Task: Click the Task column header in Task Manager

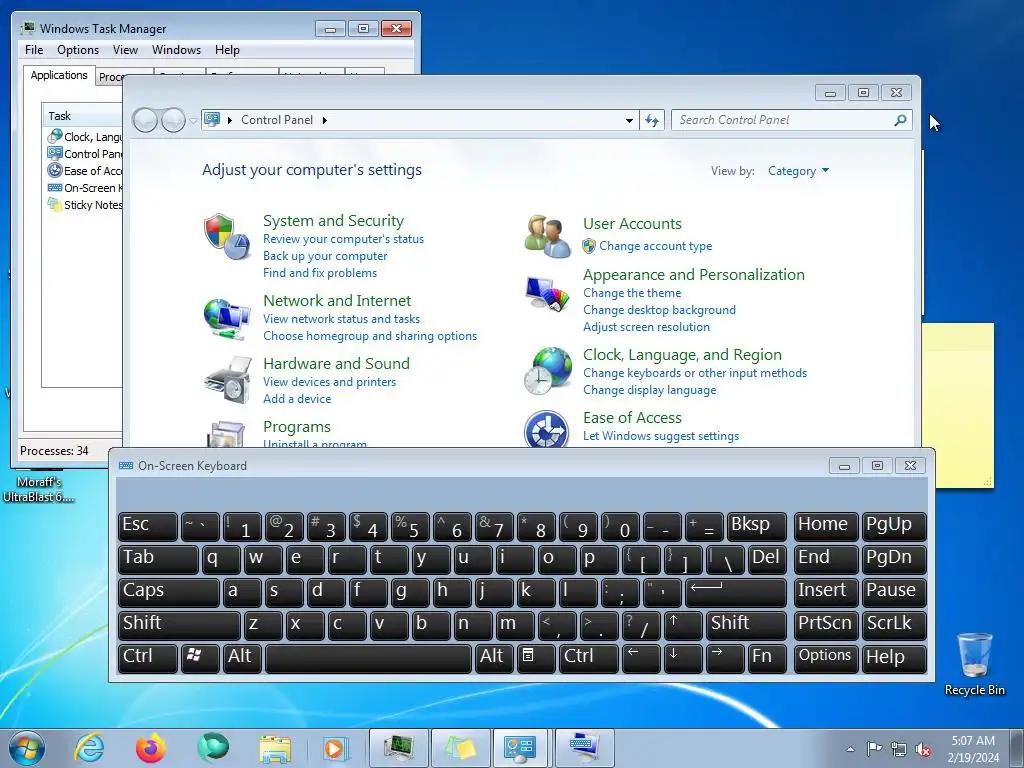Action: [82, 116]
